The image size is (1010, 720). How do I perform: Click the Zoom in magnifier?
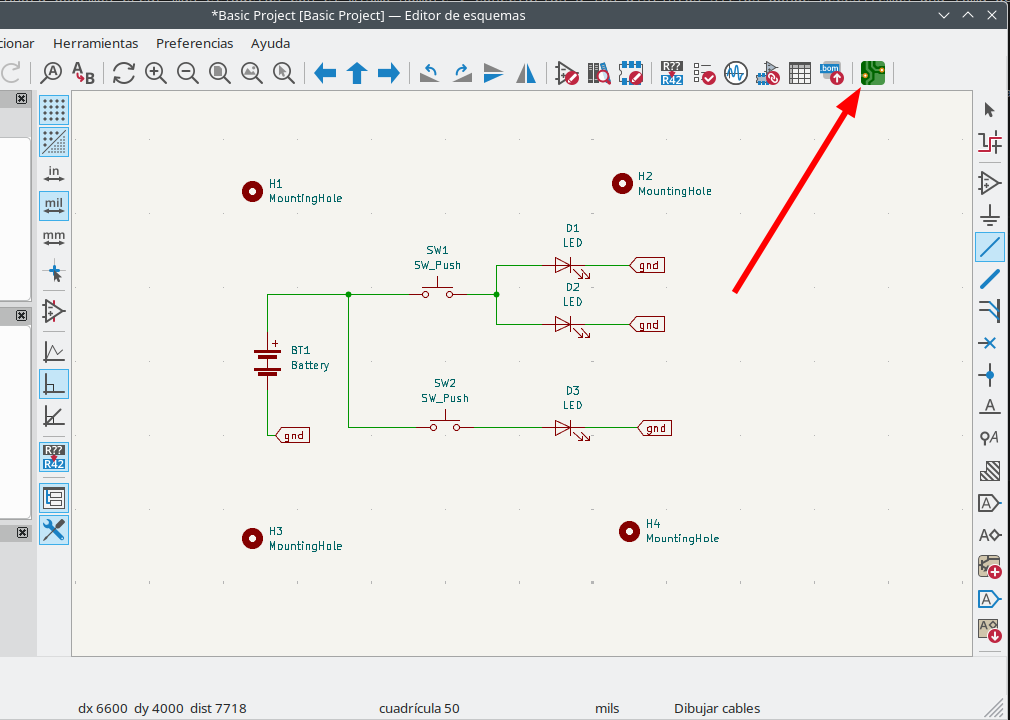pos(156,73)
